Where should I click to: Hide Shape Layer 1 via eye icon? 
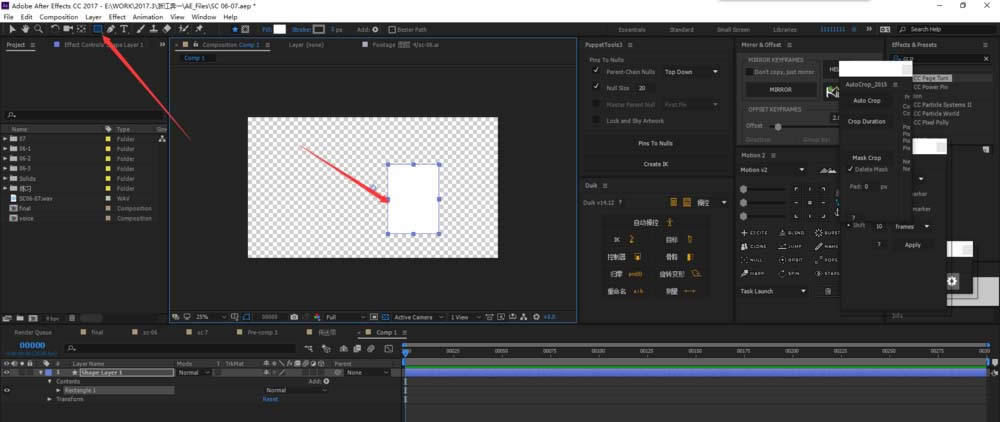tap(7, 372)
